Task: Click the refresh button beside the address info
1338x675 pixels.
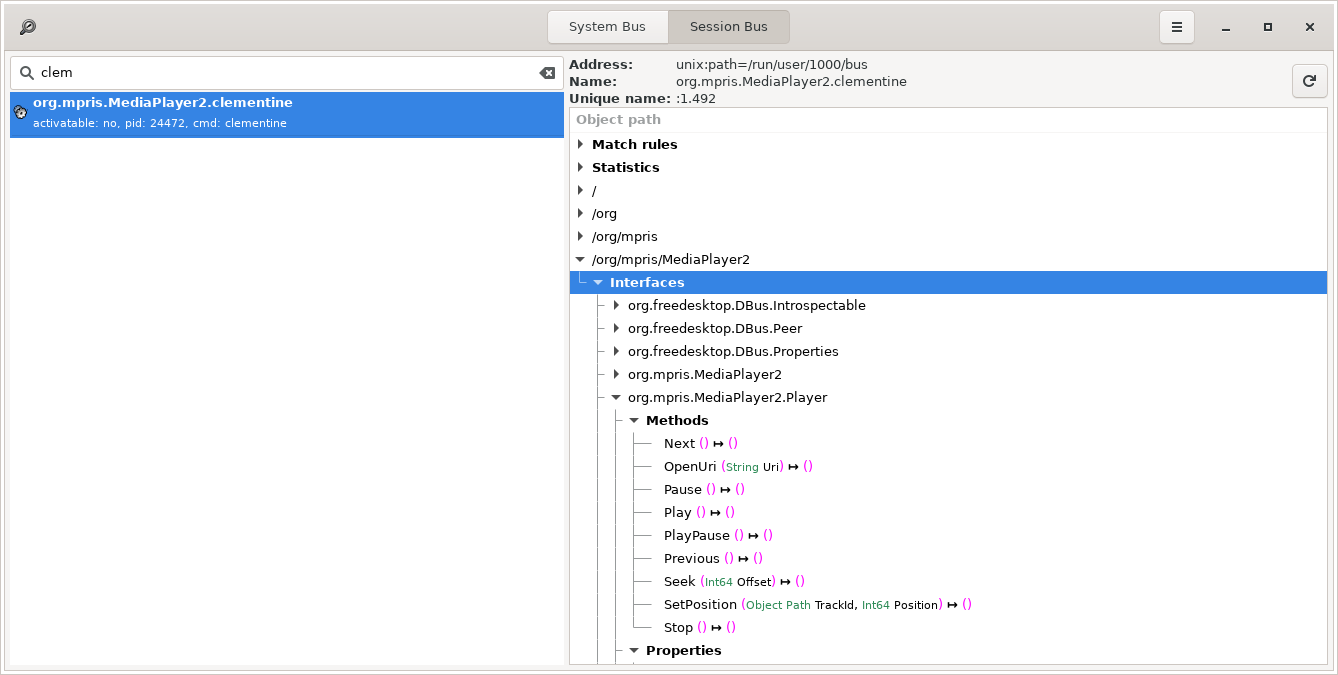Action: pos(1310,81)
